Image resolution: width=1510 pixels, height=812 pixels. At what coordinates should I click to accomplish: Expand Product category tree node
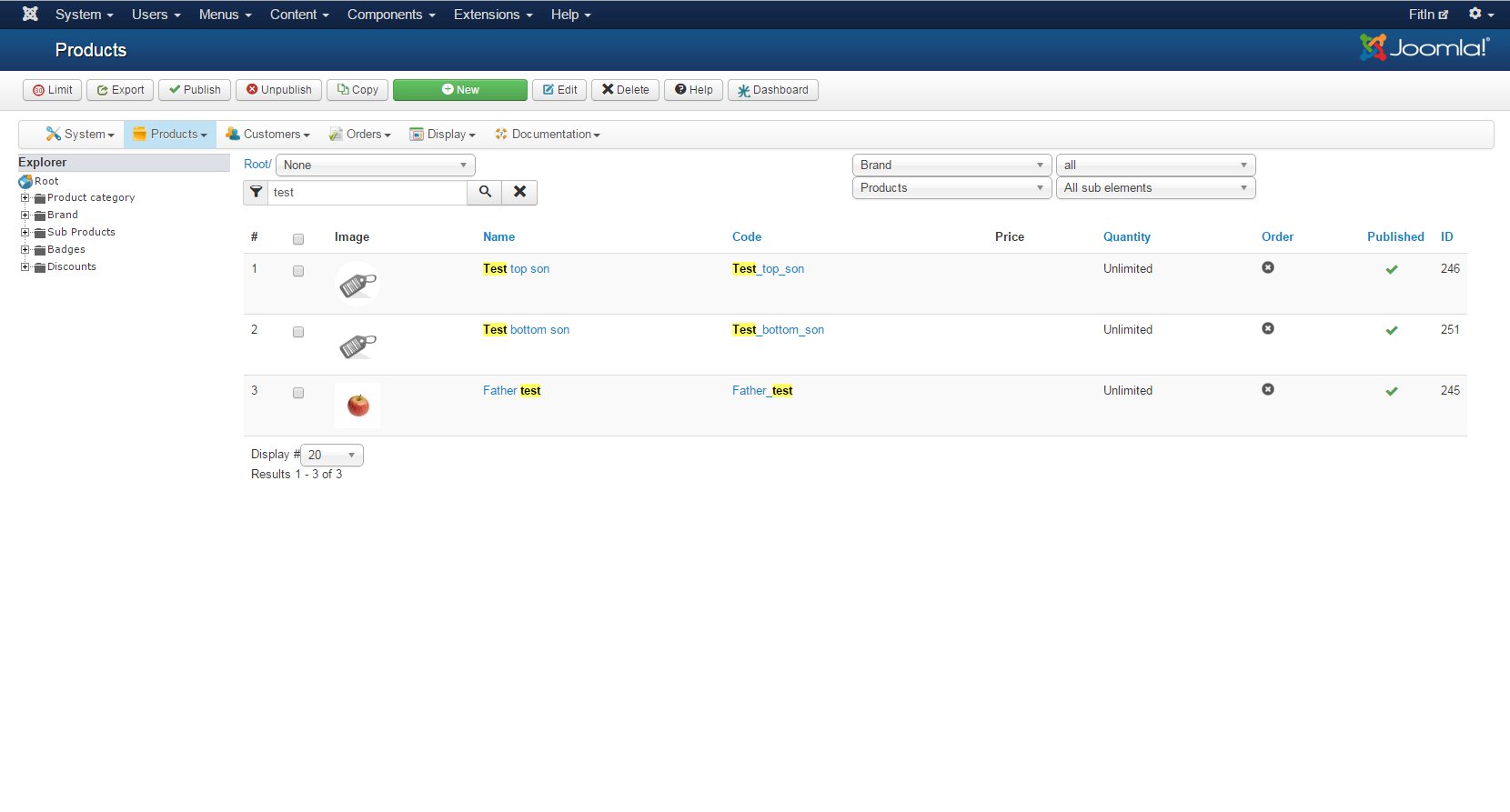click(x=25, y=197)
